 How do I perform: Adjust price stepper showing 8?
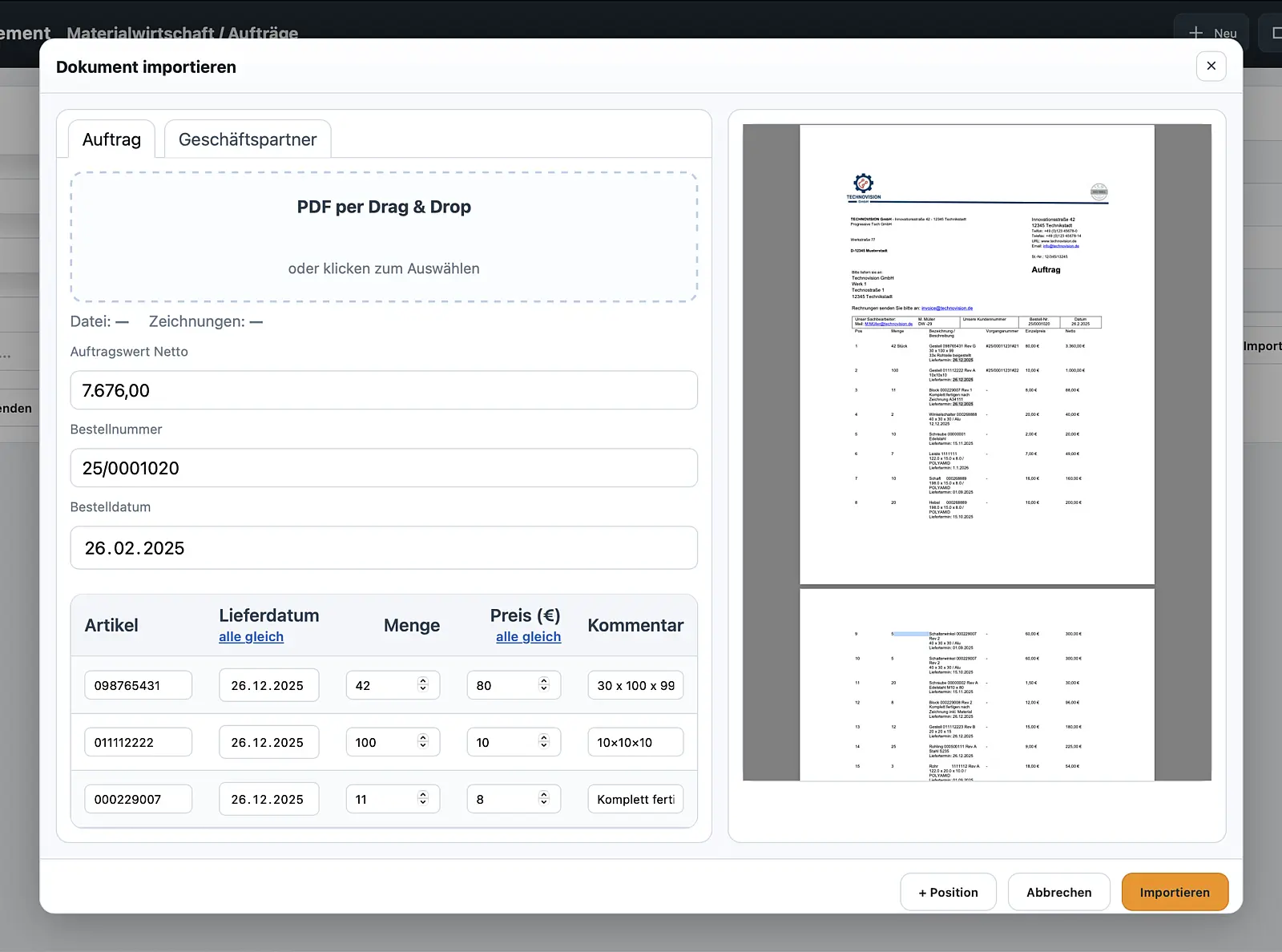(x=543, y=799)
